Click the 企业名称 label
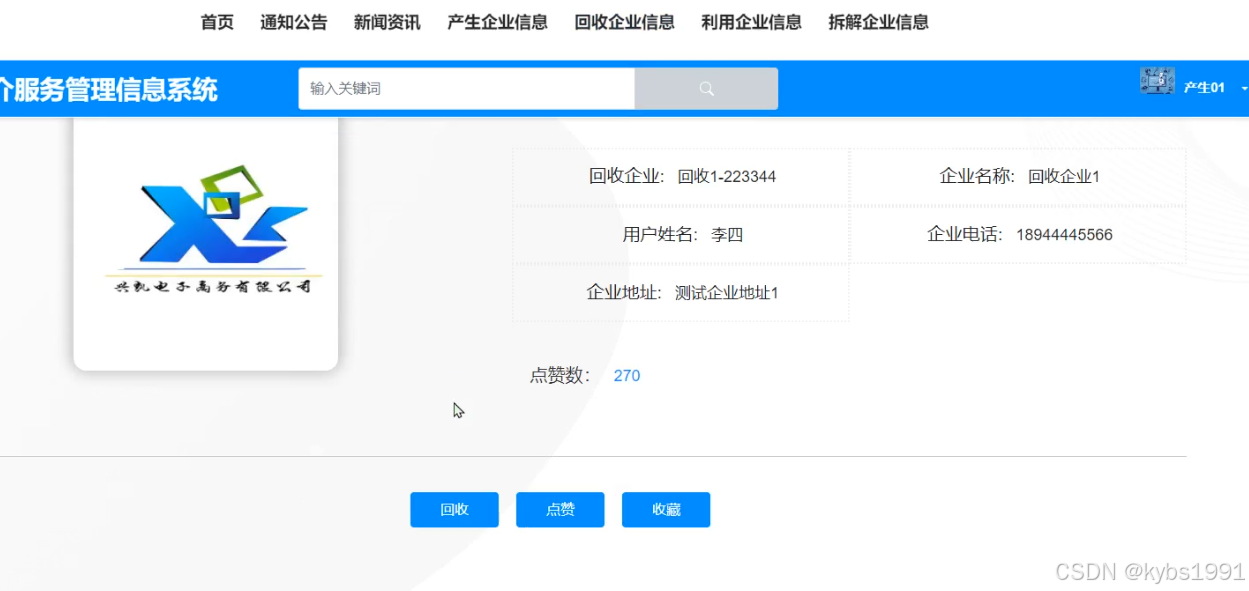The height and width of the screenshot is (591, 1249). 977,177
